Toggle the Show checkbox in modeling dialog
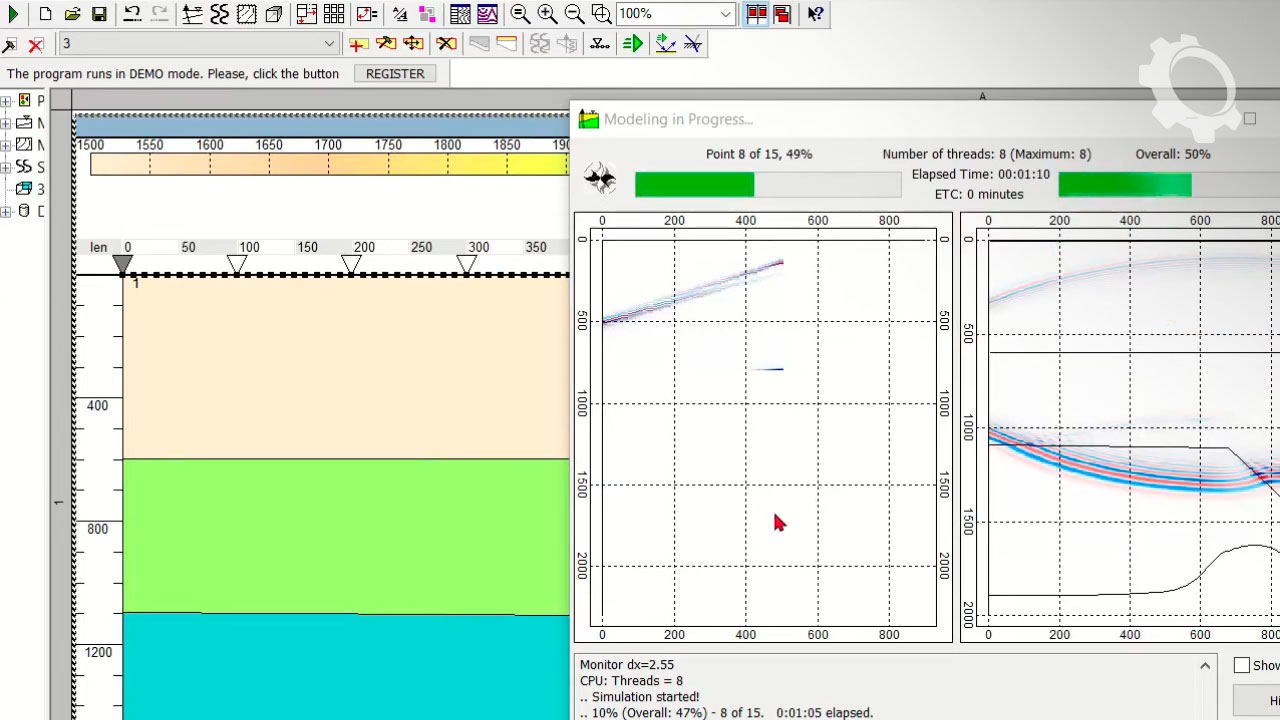Screen dimensions: 1280x720 coord(1241,665)
